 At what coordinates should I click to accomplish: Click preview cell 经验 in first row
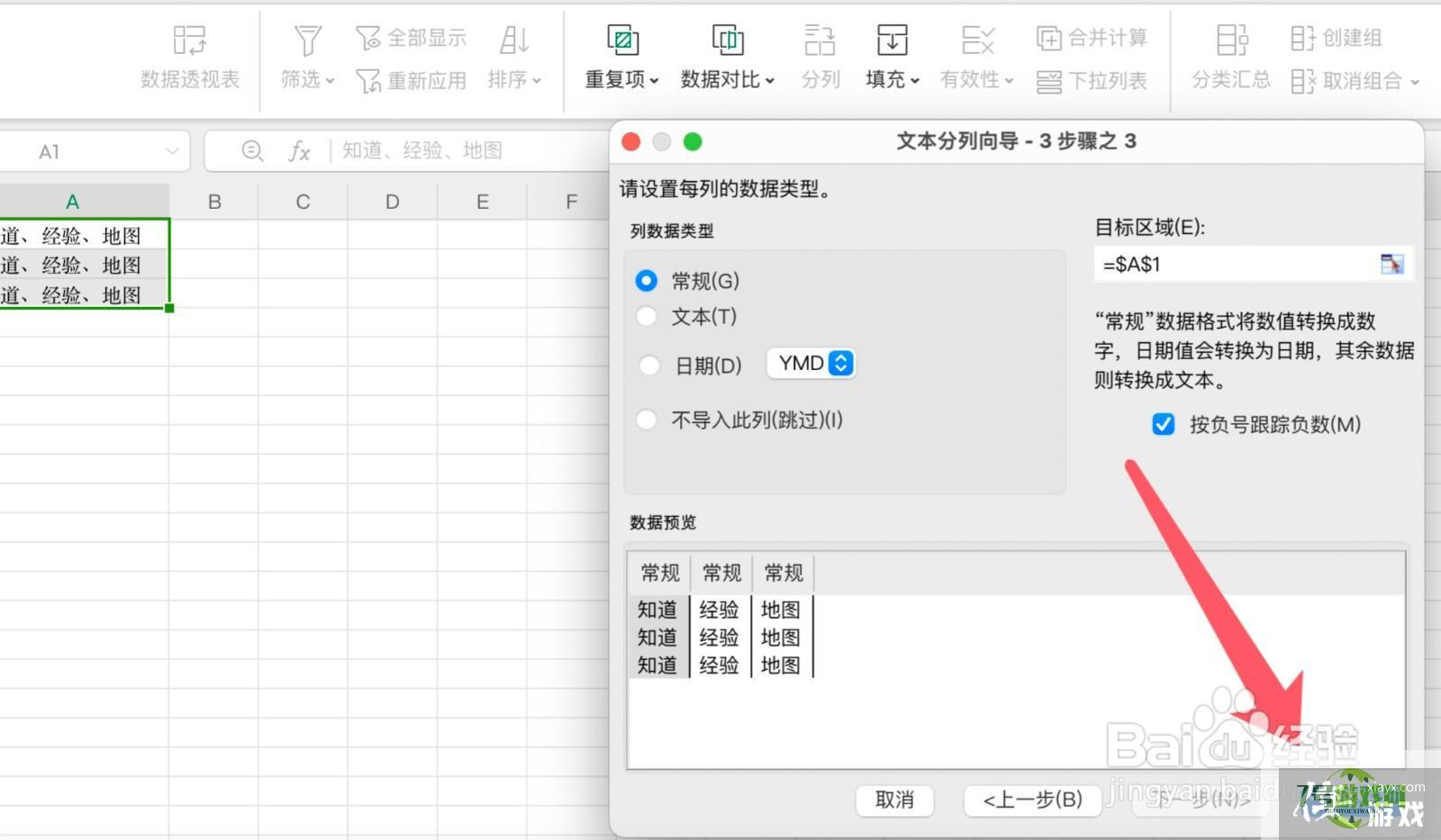(x=719, y=610)
